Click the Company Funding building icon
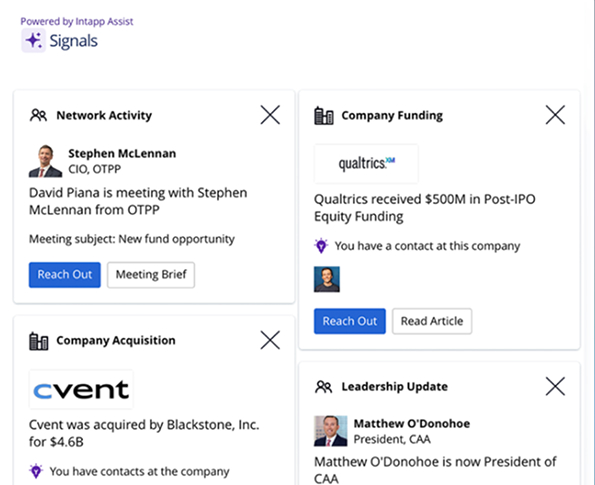 coord(324,115)
